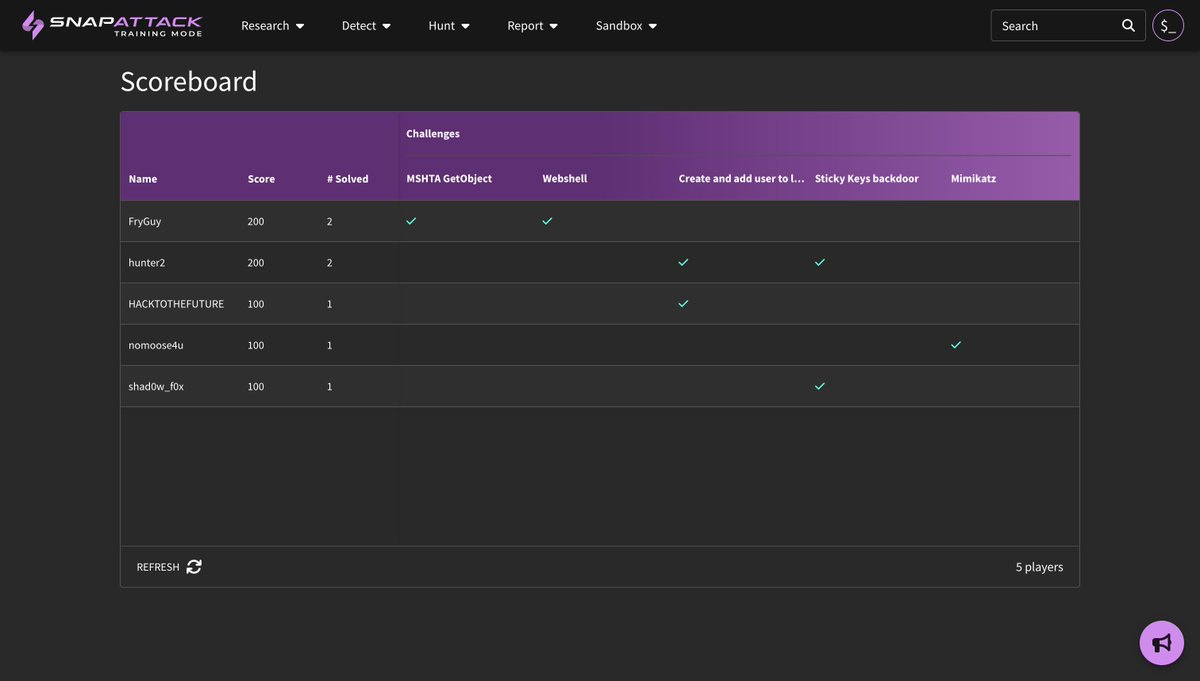
Task: Click HACKTOTHEFUTURE's score of 100
Action: click(256, 304)
